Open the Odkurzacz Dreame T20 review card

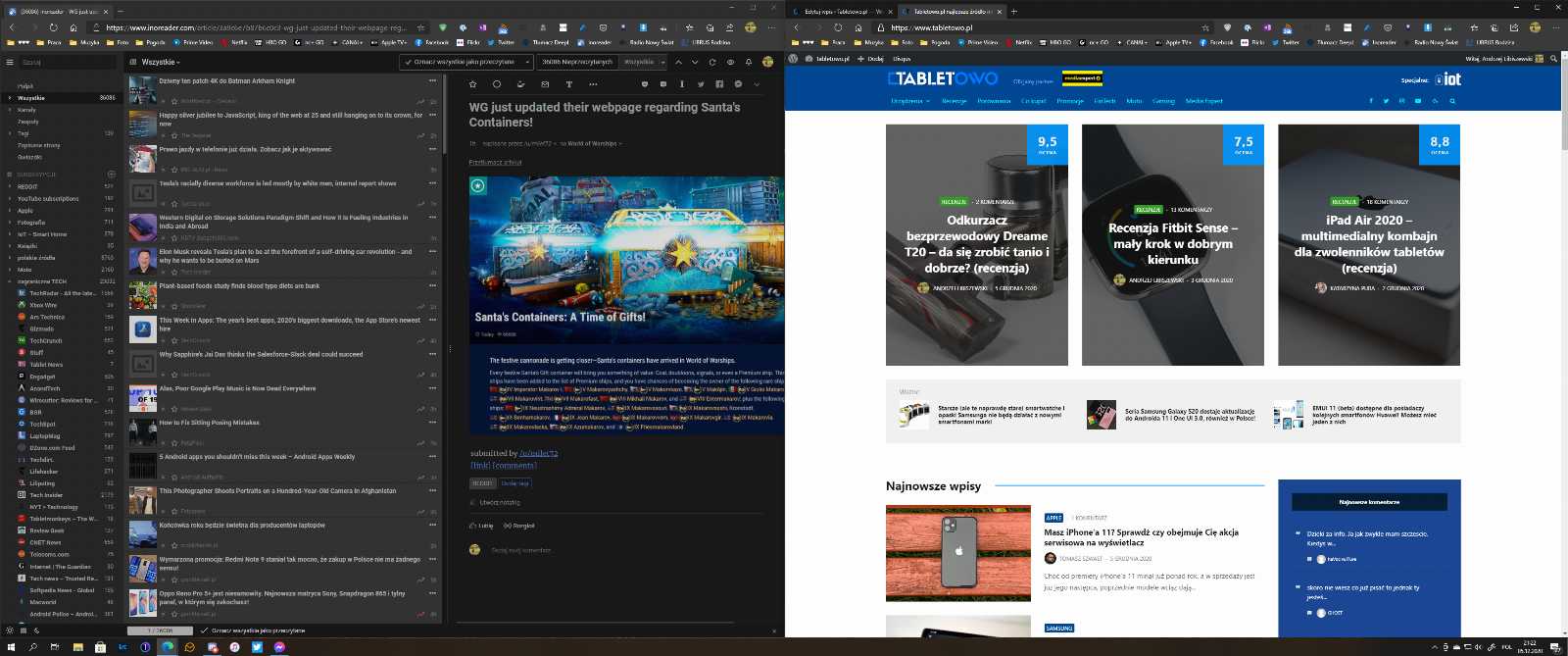(977, 244)
